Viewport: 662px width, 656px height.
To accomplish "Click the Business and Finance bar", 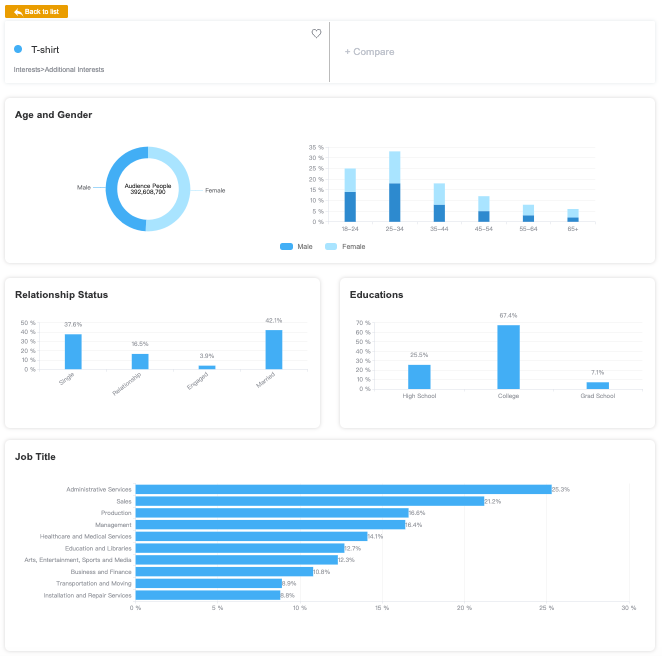I will point(224,572).
